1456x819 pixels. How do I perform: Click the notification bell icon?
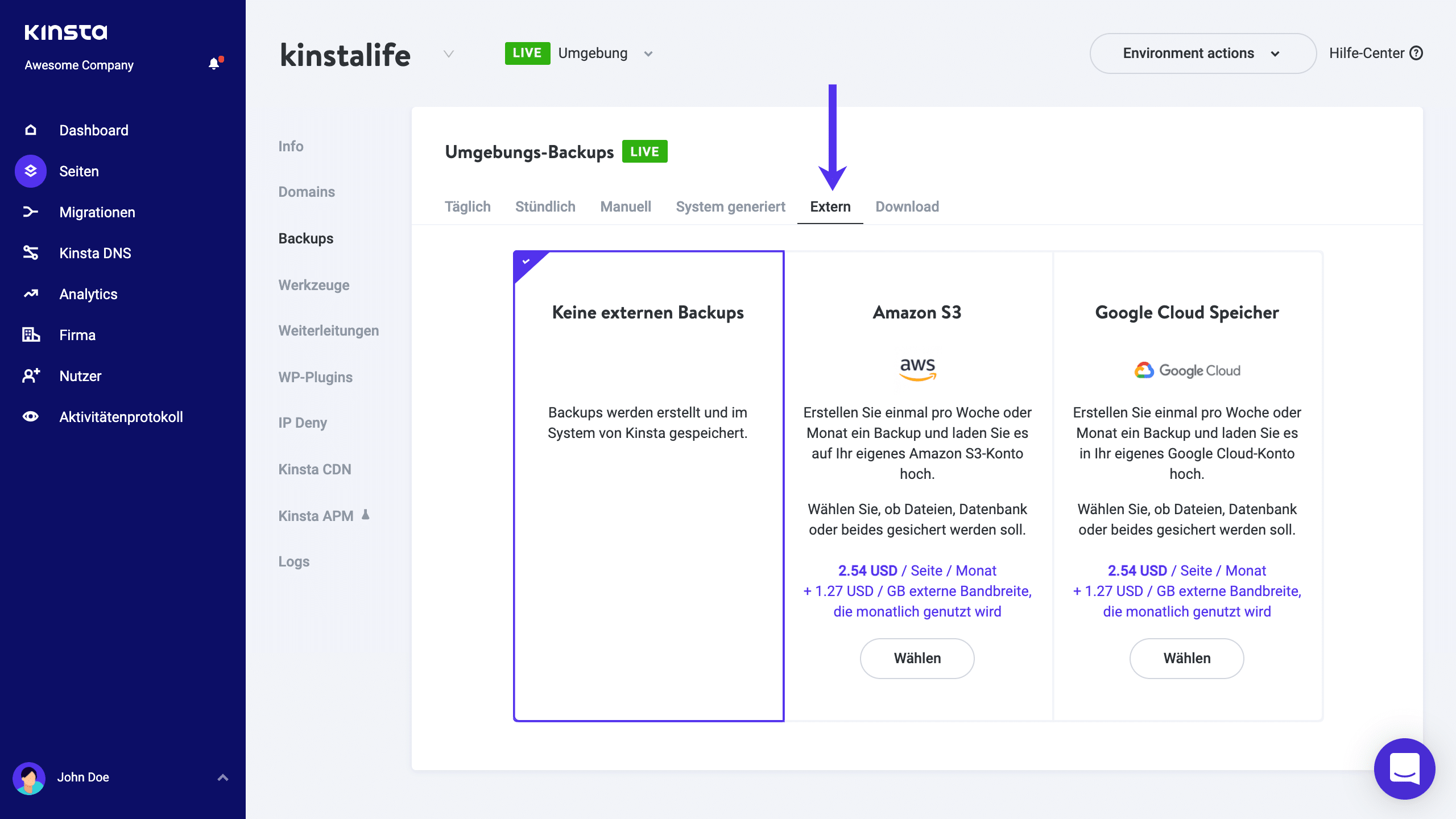point(214,63)
